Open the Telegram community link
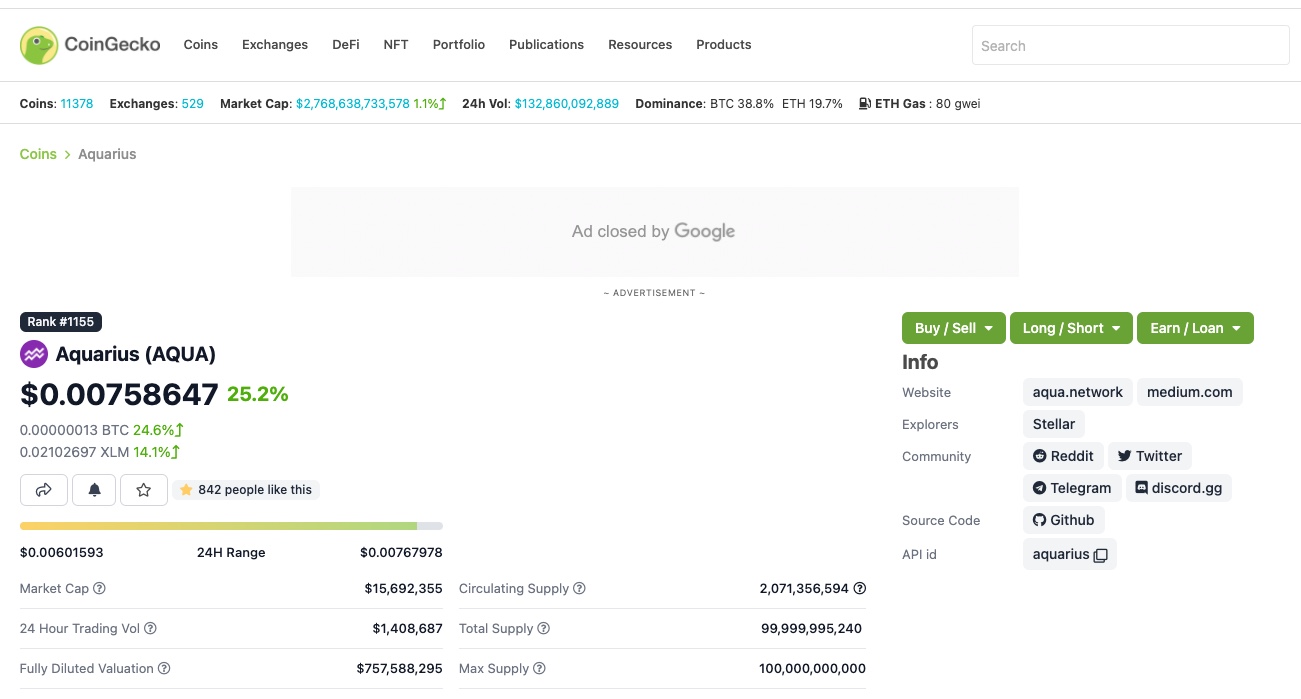Image resolution: width=1301 pixels, height=699 pixels. click(x=1072, y=488)
